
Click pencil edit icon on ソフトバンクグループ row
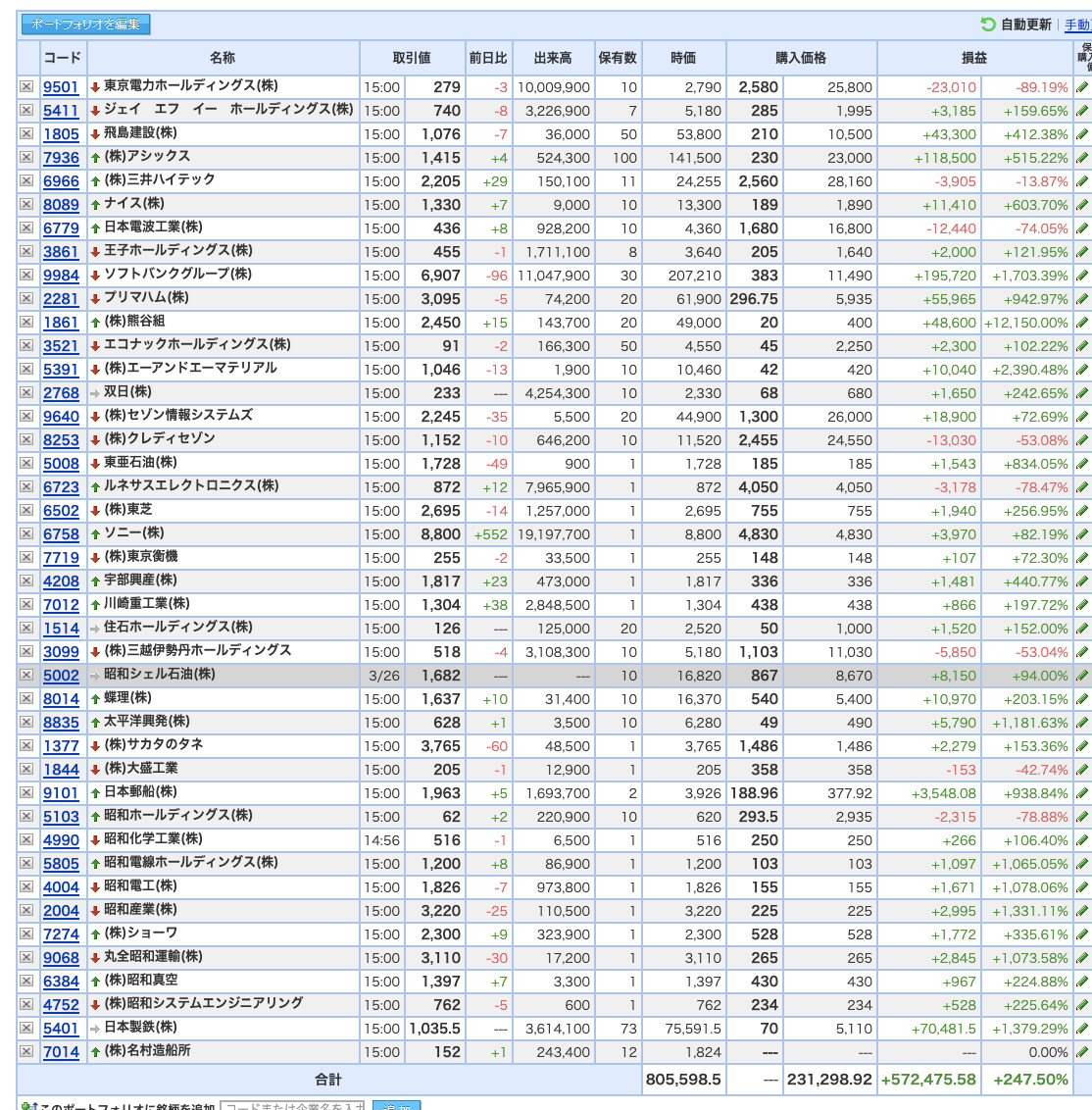(1082, 276)
